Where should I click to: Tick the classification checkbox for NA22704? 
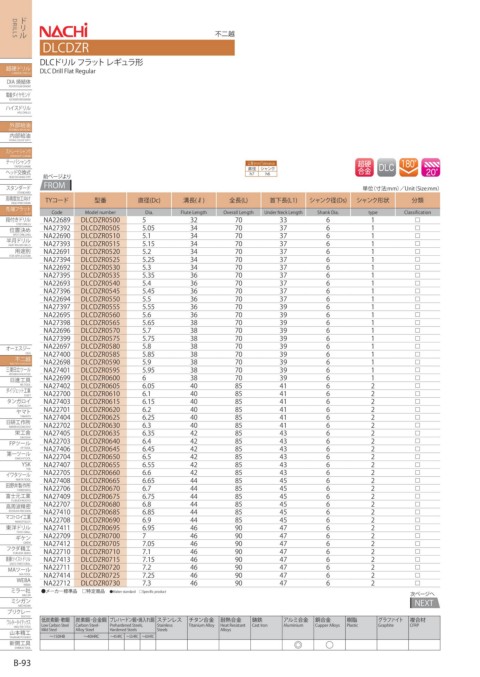[x=417, y=457]
